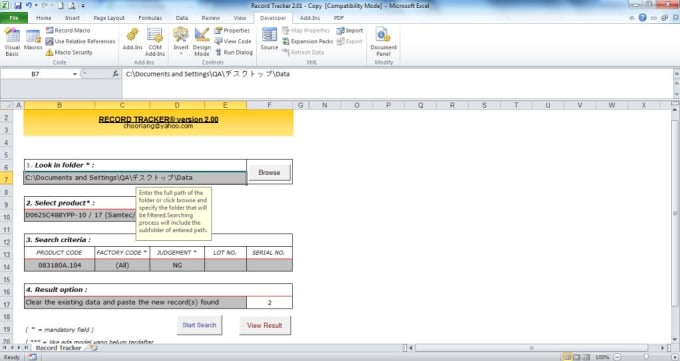
Task: Open the Name Box dropdown
Action: 75,74
